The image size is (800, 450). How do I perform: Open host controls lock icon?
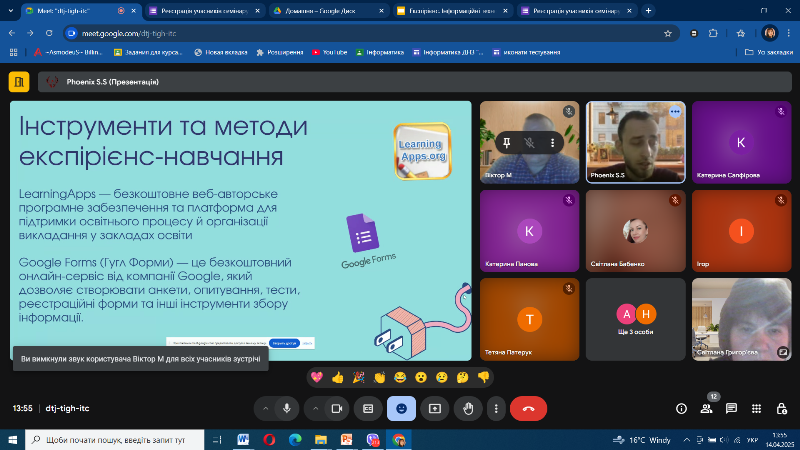[781, 409]
